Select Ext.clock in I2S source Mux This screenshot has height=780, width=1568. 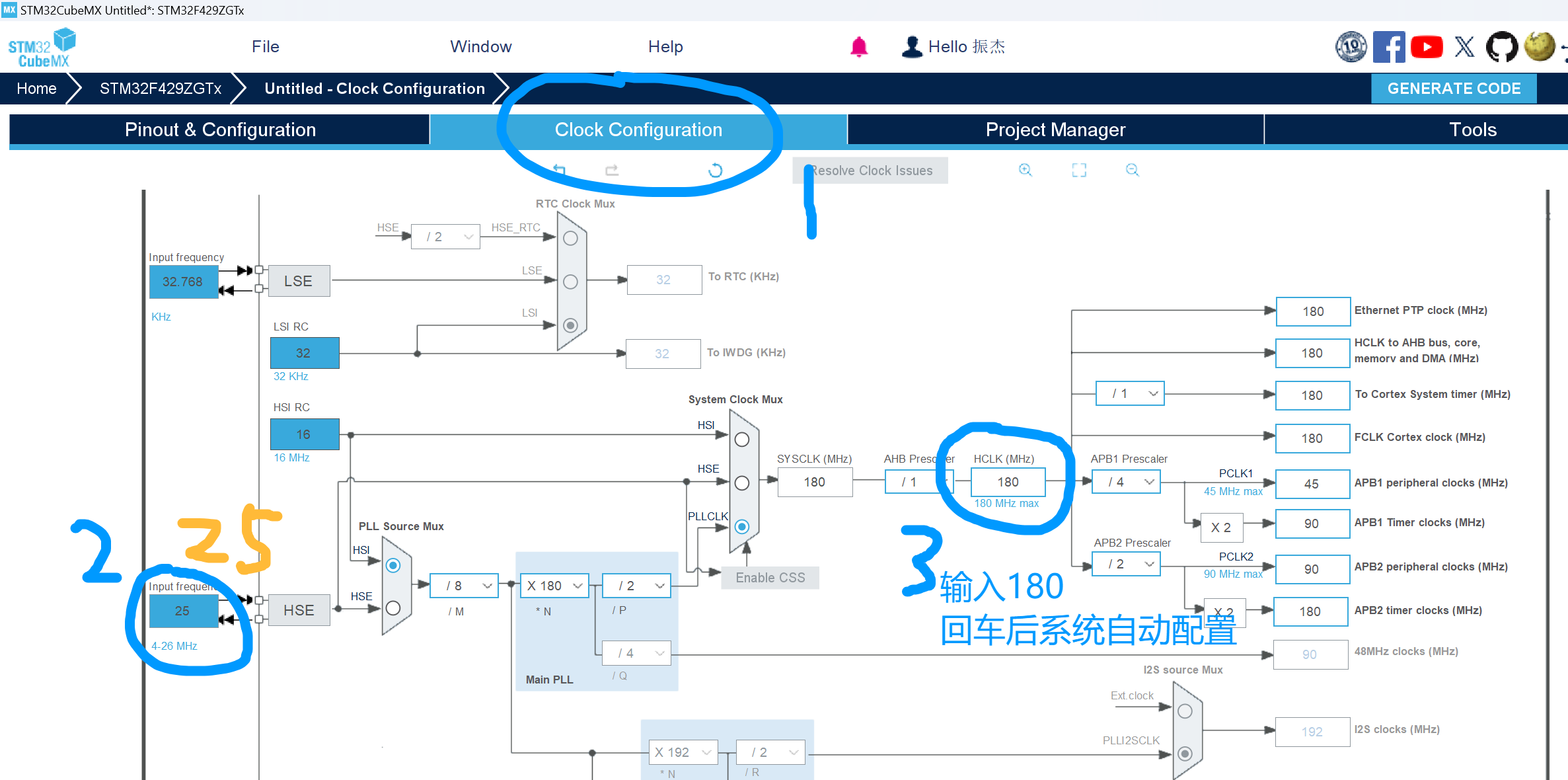(1185, 711)
